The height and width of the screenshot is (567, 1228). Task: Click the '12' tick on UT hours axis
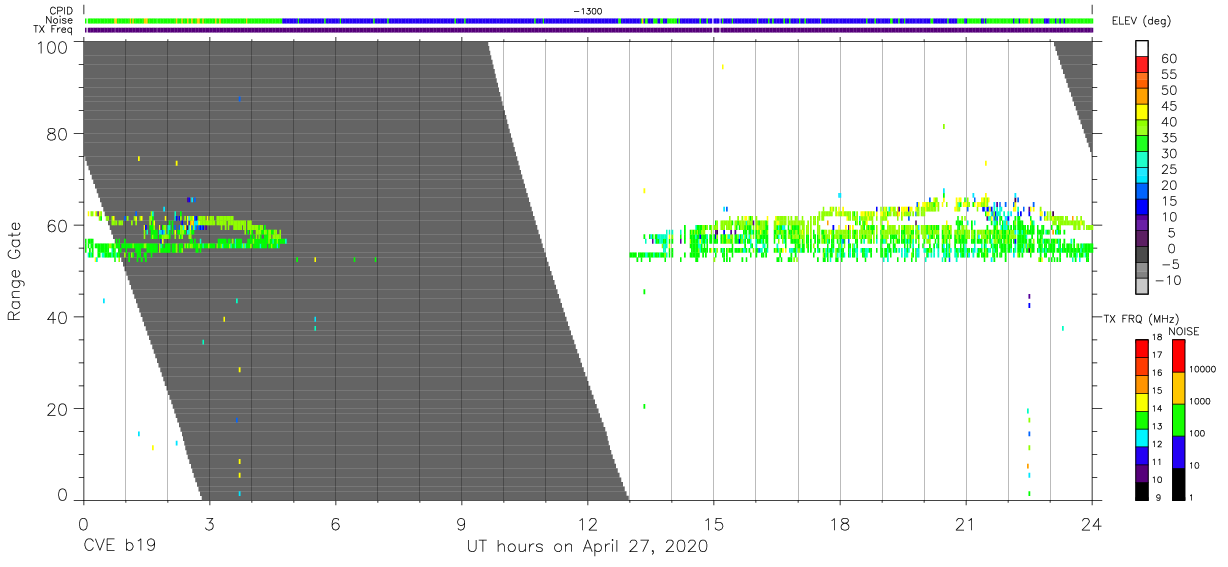pyautogui.click(x=587, y=524)
